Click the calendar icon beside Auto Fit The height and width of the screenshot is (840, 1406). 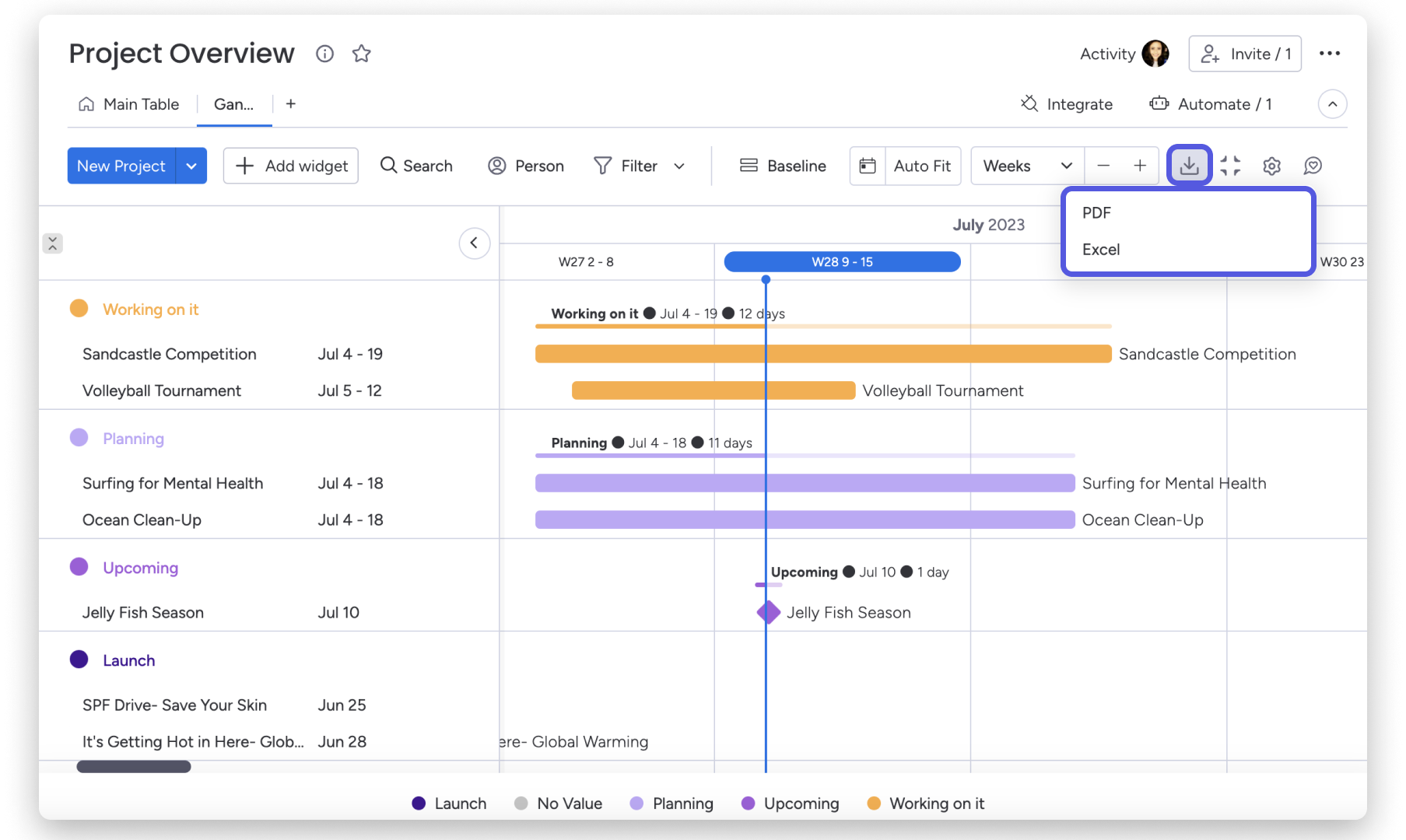tap(868, 166)
